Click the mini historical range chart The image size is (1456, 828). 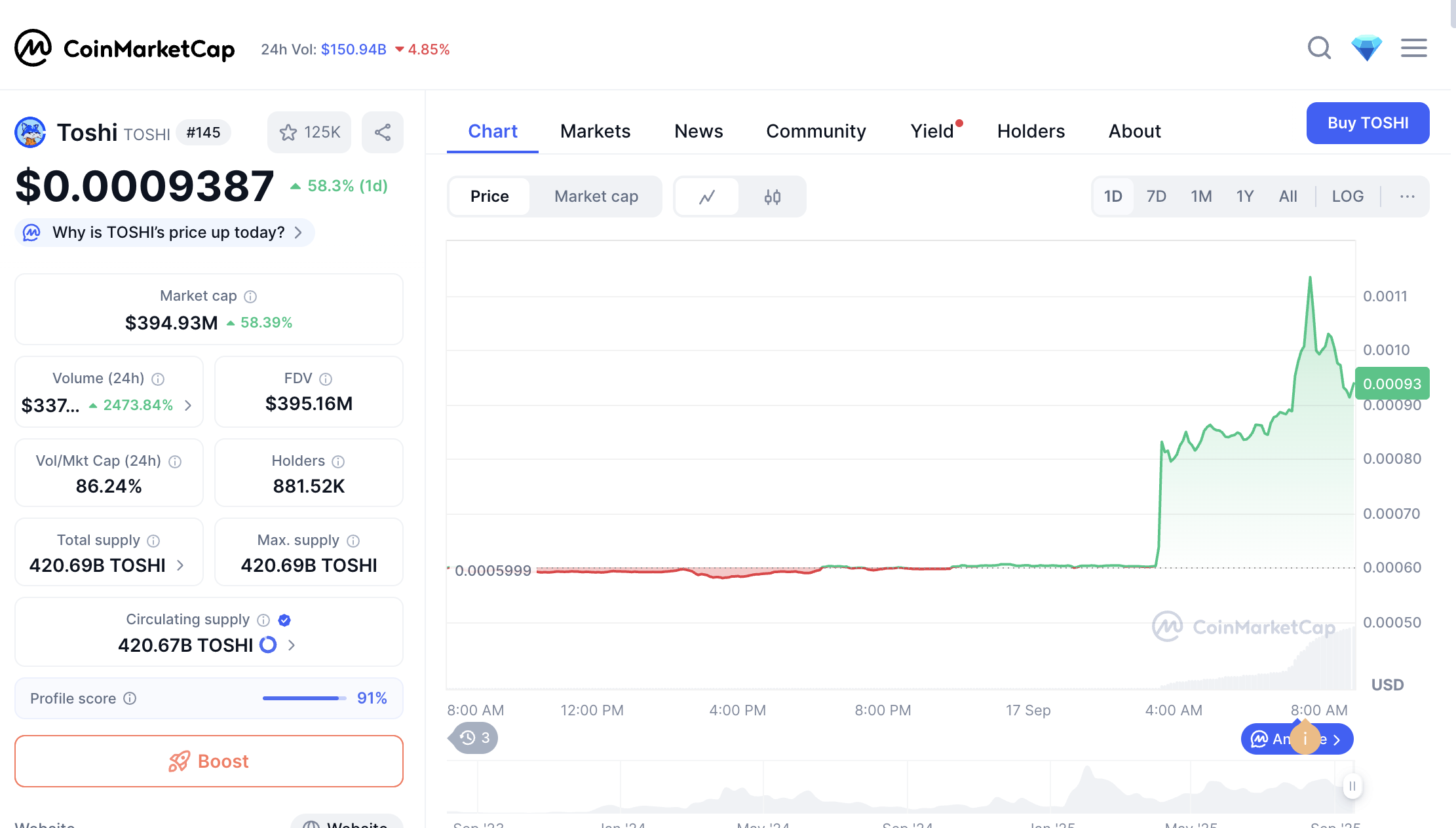900,787
